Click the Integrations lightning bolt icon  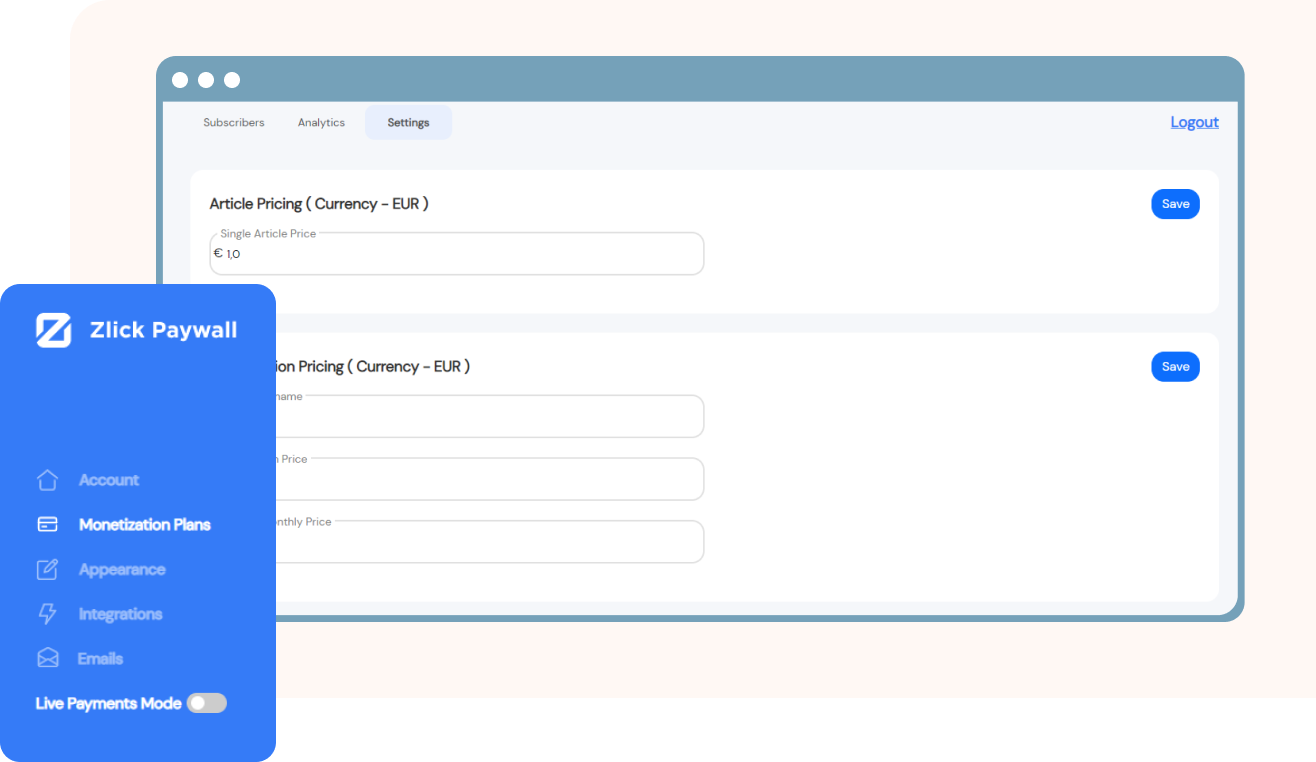tap(47, 614)
